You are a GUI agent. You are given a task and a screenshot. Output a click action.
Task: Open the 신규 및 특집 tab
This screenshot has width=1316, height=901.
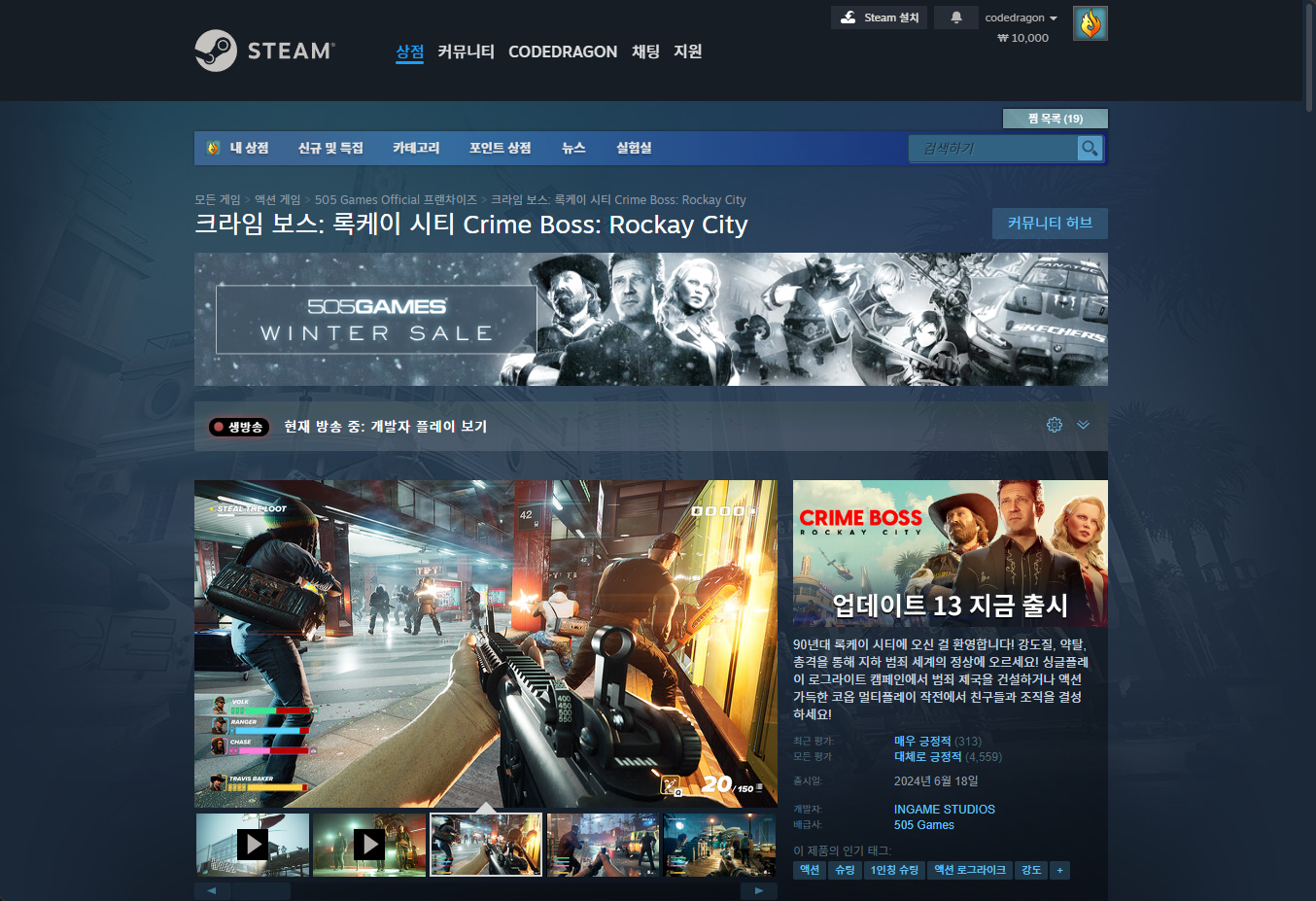pos(330,148)
